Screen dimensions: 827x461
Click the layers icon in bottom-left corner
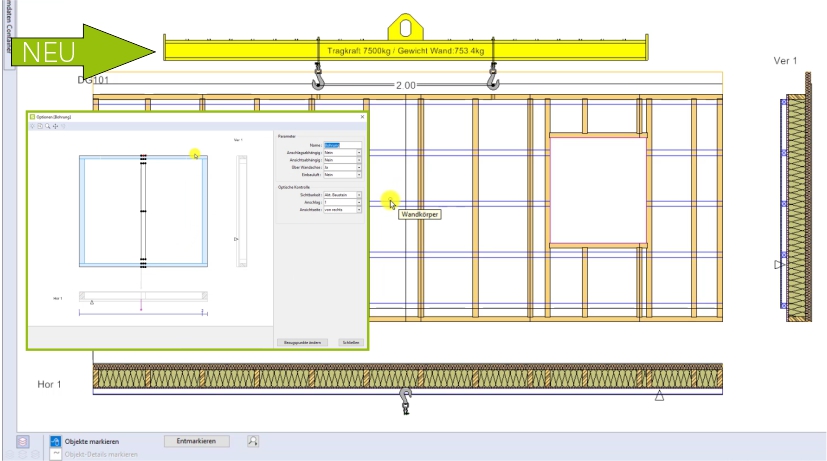pos(22,441)
